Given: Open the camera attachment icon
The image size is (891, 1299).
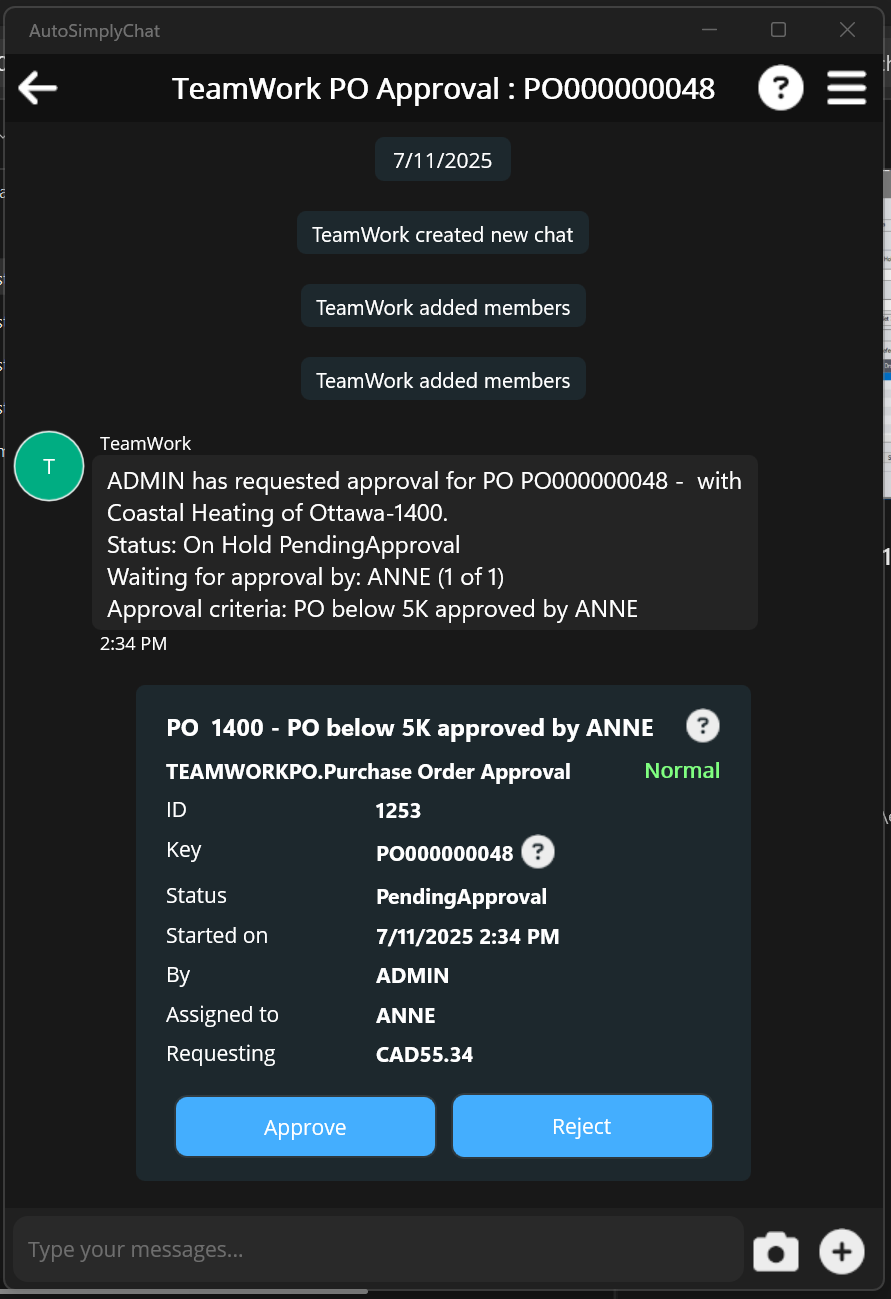Looking at the screenshot, I should 776,1251.
